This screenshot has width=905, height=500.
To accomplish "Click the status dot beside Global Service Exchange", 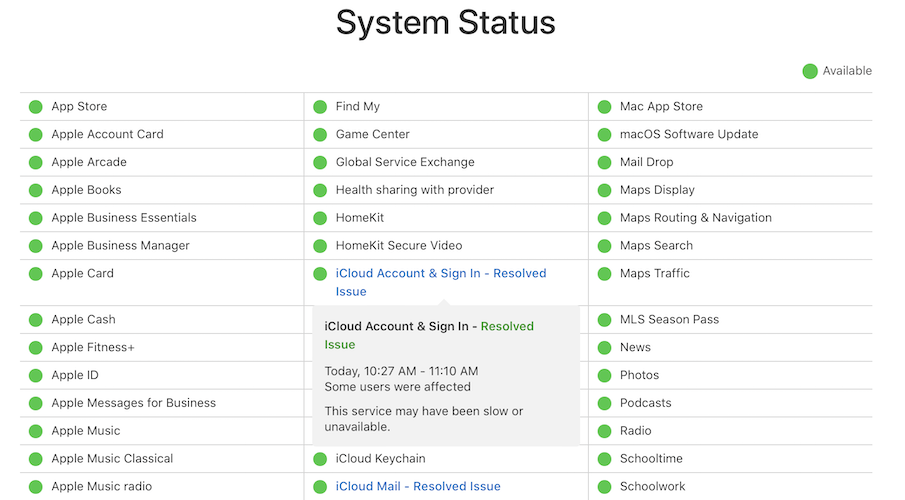I will [x=320, y=162].
